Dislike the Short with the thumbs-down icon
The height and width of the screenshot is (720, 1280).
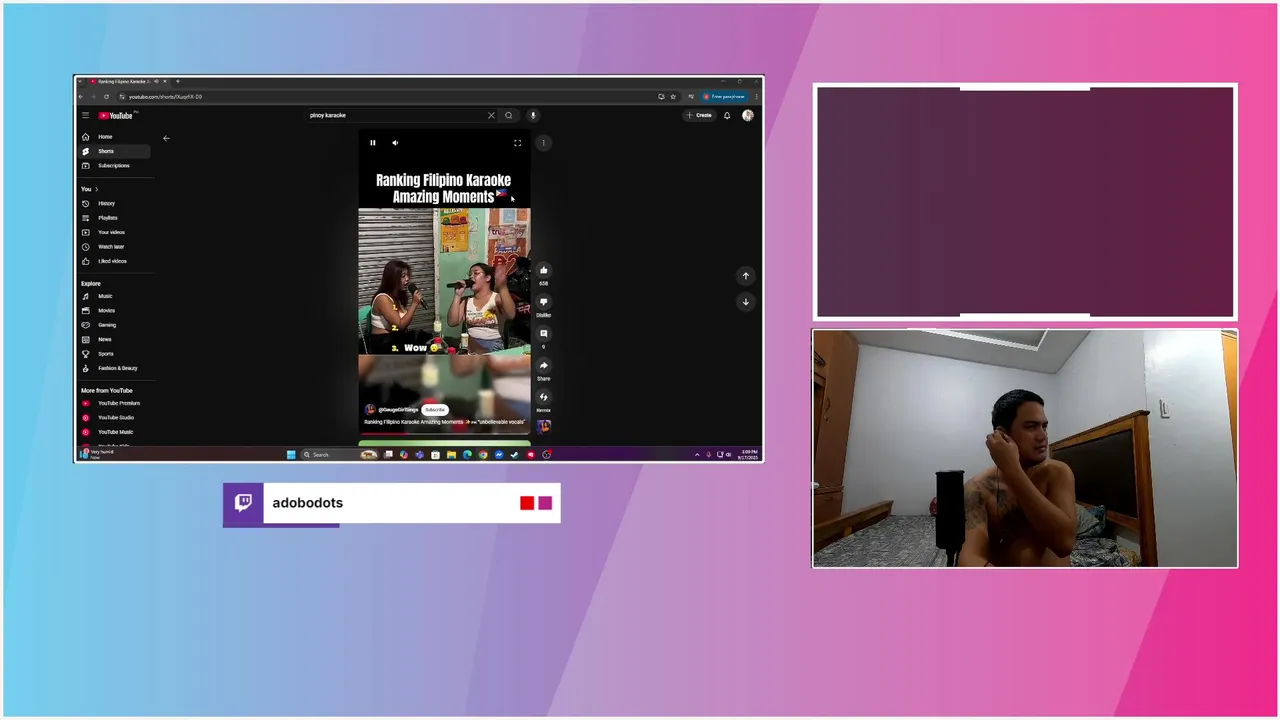point(544,302)
